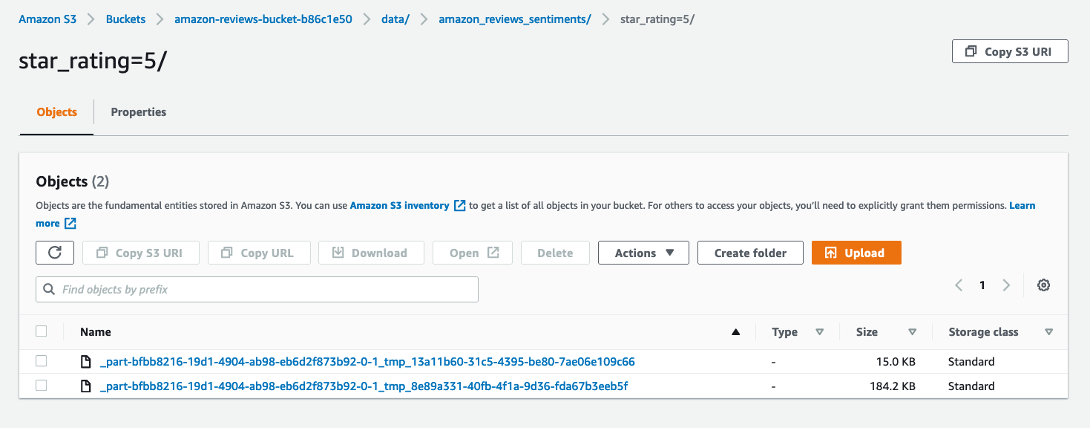The width and height of the screenshot is (1091, 429).
Task: Open the table preferences gear icon
Action: (1043, 285)
